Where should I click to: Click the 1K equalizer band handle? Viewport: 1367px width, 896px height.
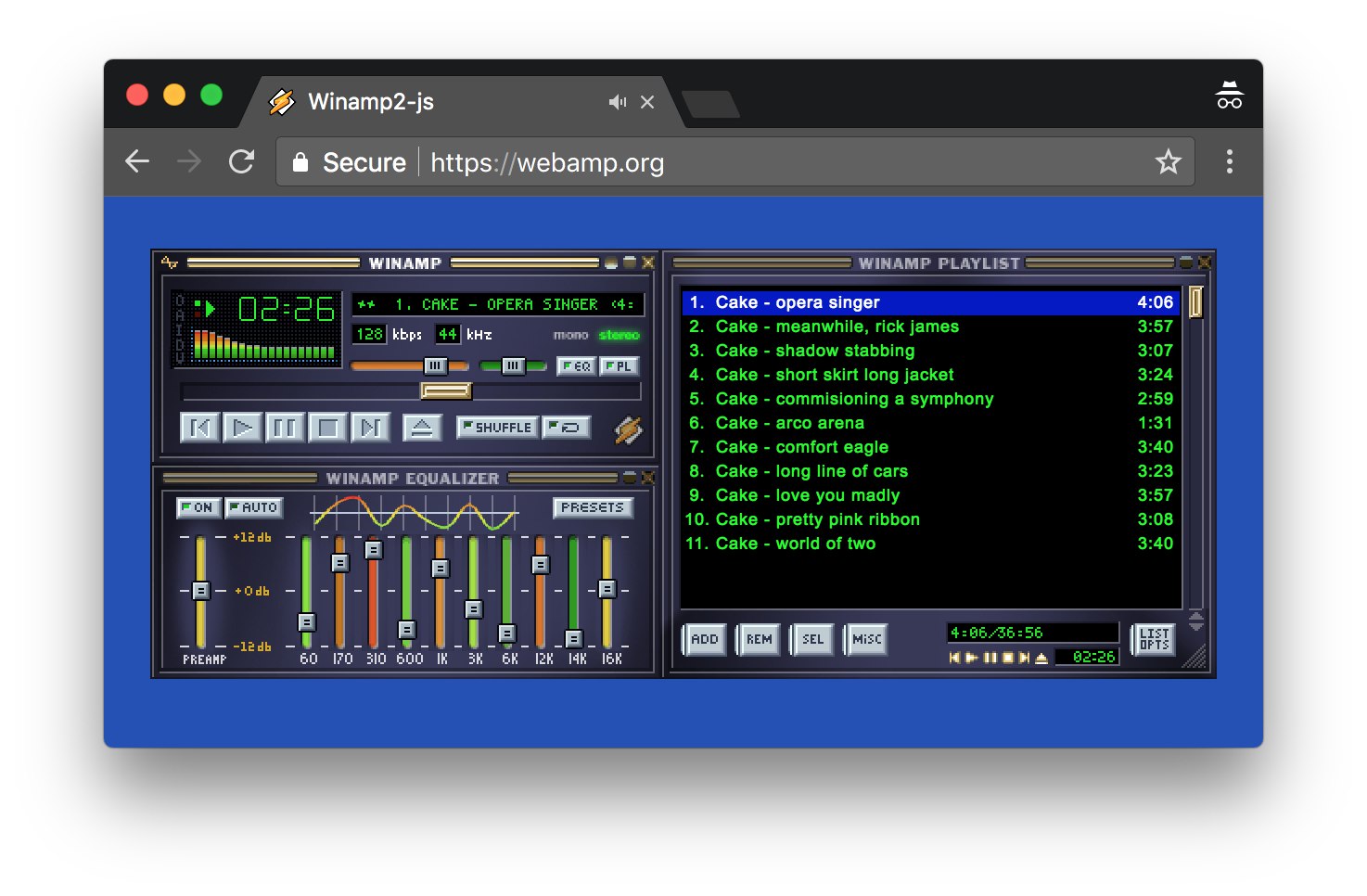[441, 568]
